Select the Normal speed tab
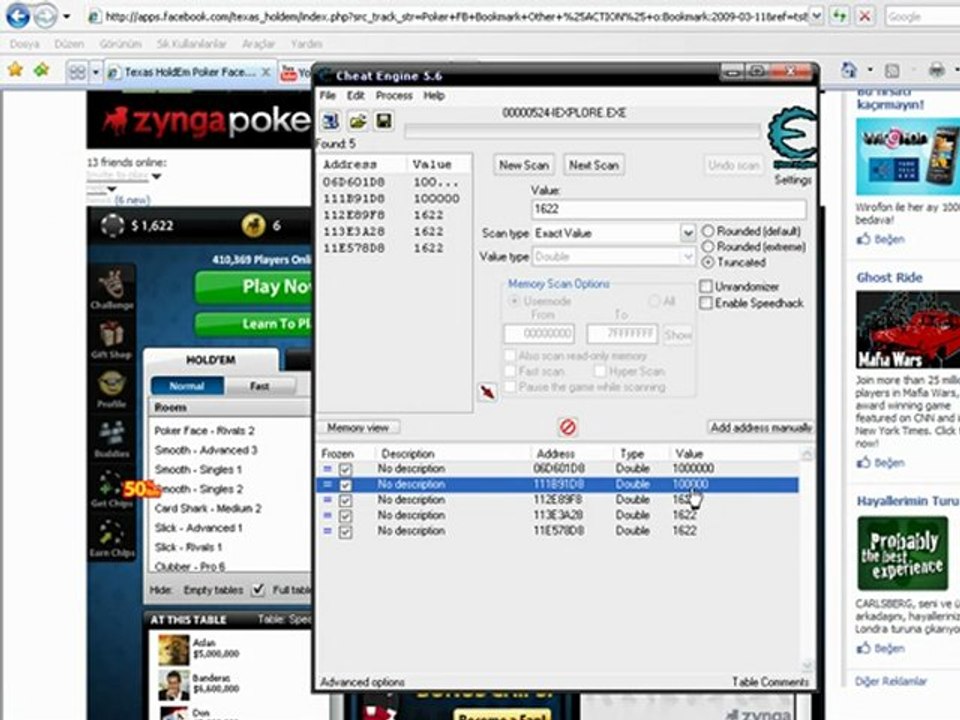The height and width of the screenshot is (720, 960). (187, 386)
